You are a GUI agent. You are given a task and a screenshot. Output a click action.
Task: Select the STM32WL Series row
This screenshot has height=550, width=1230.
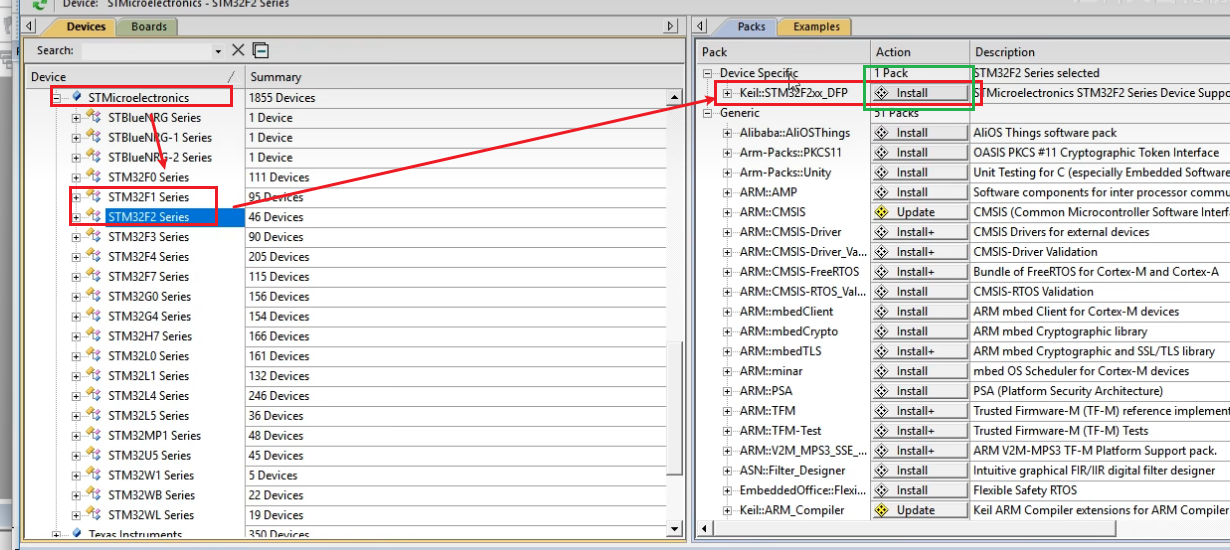pos(151,515)
